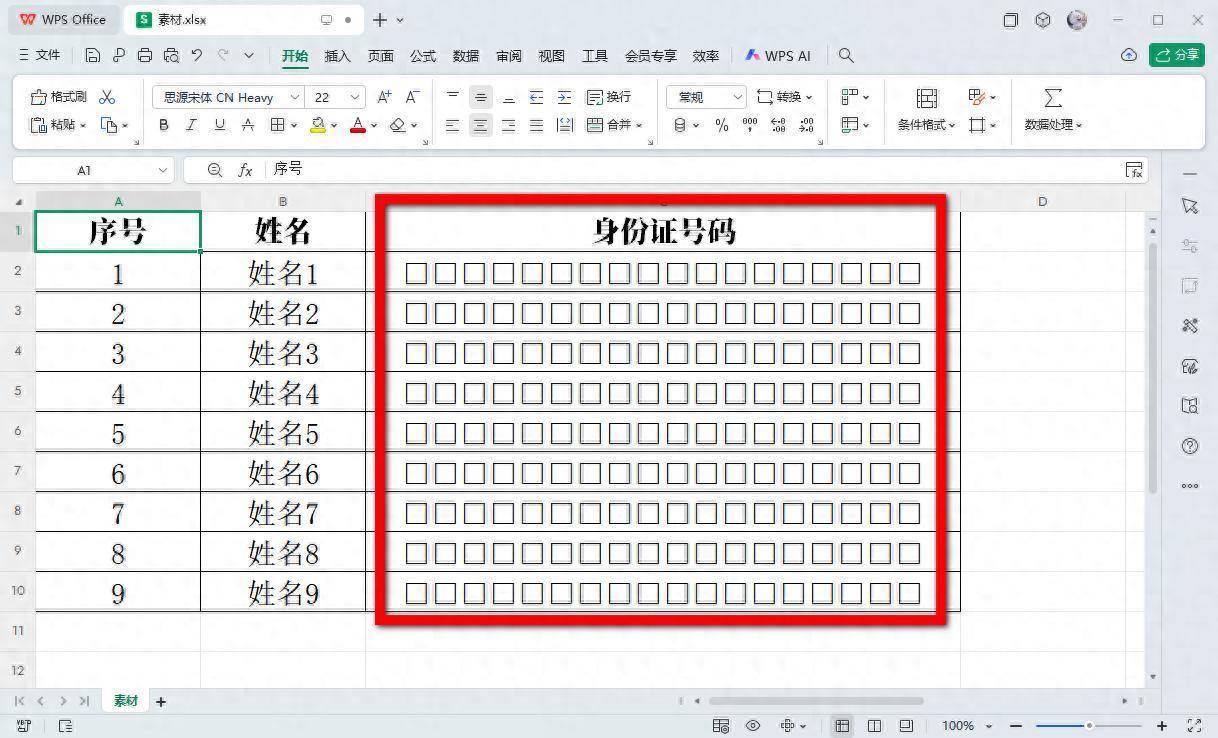The image size is (1218, 738).
Task: Open the number format 常规 dropdown
Action: [x=737, y=97]
